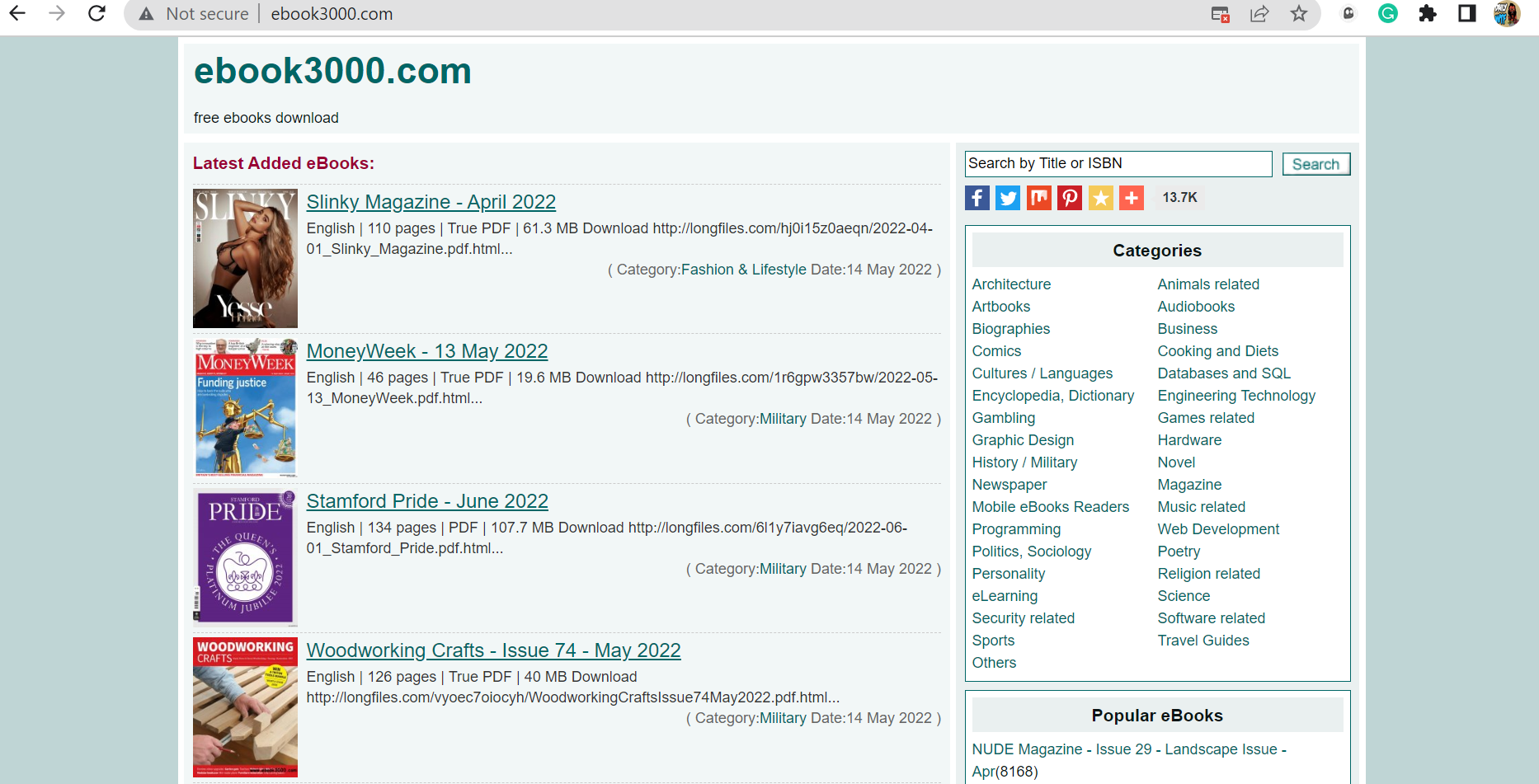Bookmark this page with the star icon
The image size is (1539, 784).
click(1299, 14)
